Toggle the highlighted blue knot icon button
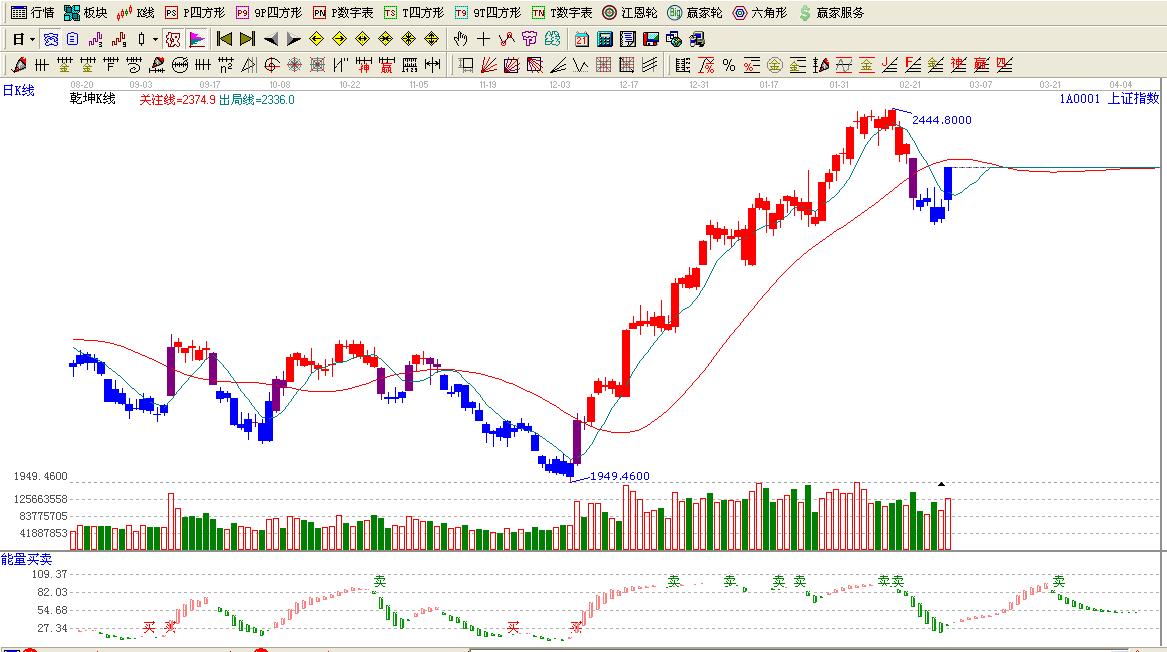This screenshot has height=652, width=1167. coord(50,39)
